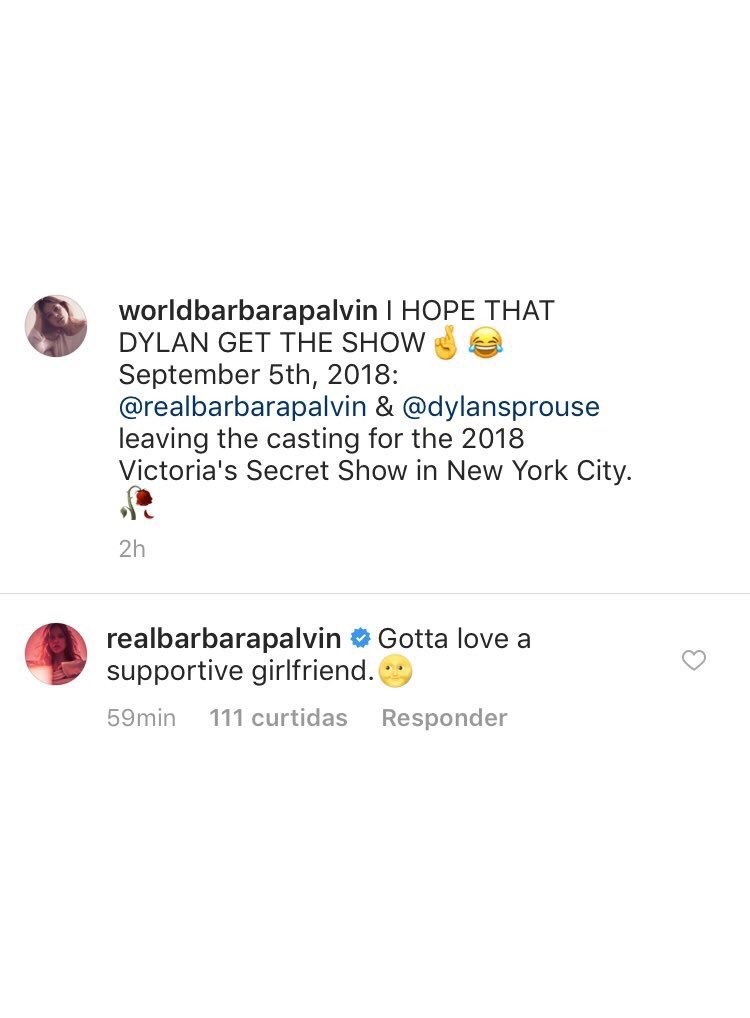The image size is (750, 1018).
Task: Select 'I HOPE THAT DYLAN GET THE SHOW' text
Action: pyautogui.click(x=336, y=327)
